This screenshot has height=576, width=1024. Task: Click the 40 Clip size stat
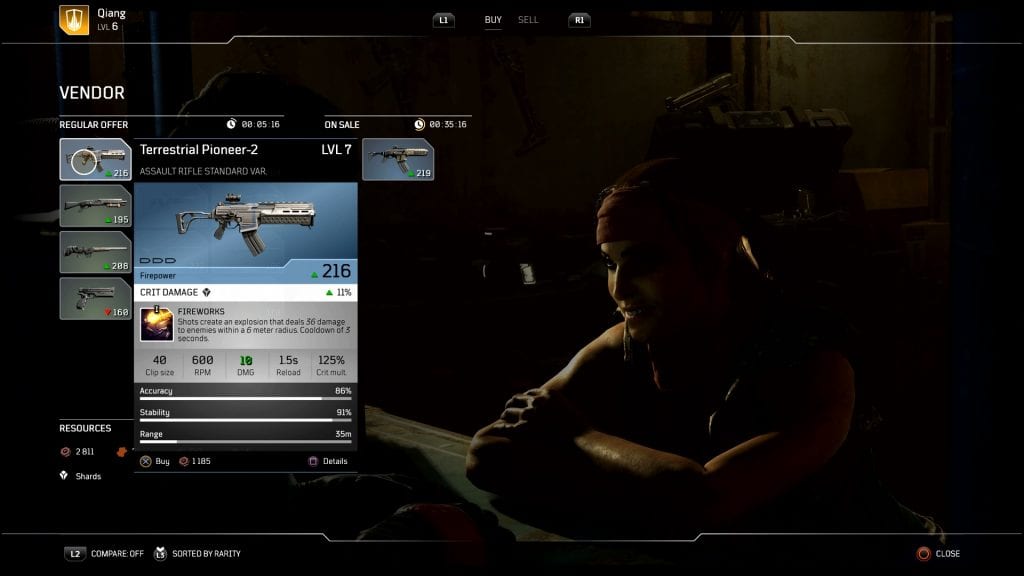point(159,365)
